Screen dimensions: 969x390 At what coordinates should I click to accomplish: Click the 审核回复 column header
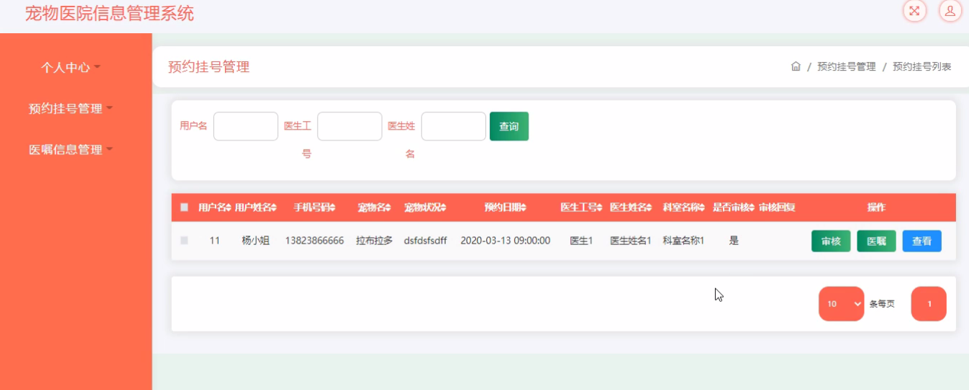(777, 208)
